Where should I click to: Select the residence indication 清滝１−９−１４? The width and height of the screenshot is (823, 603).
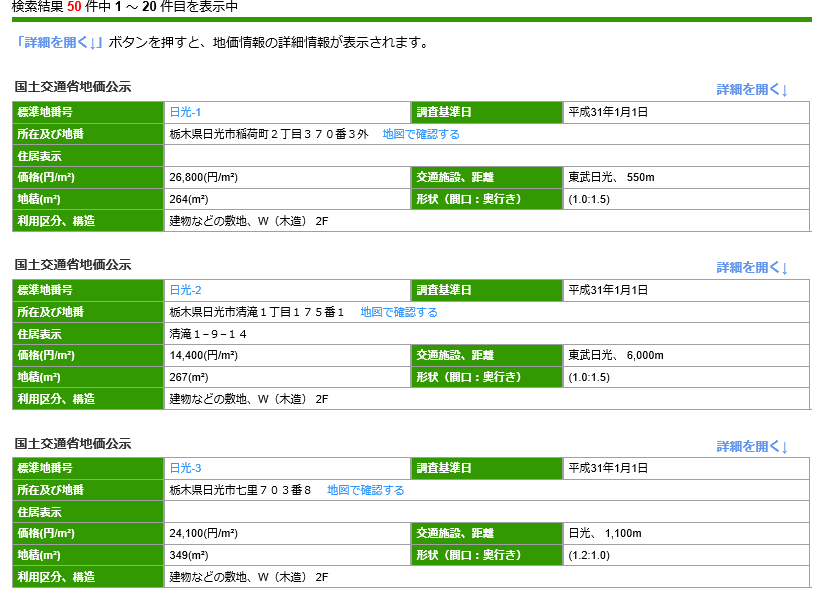[208, 334]
